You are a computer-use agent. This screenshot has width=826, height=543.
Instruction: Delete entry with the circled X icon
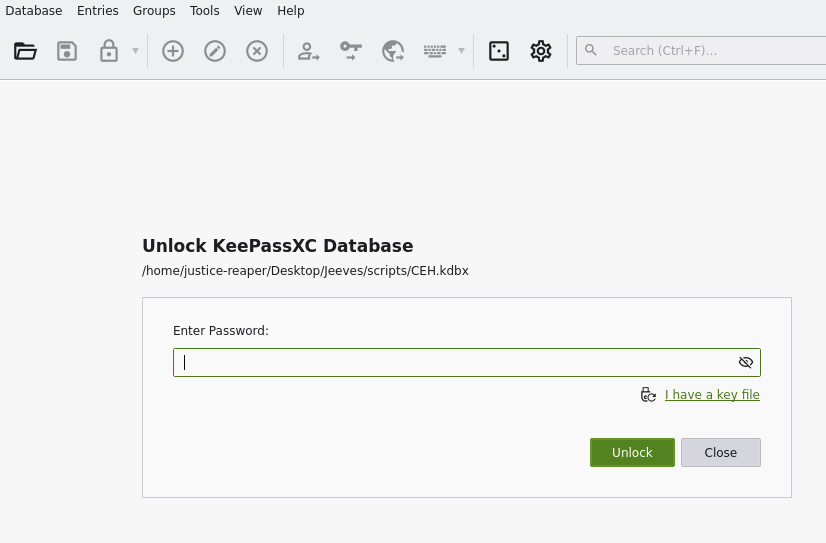(257, 51)
